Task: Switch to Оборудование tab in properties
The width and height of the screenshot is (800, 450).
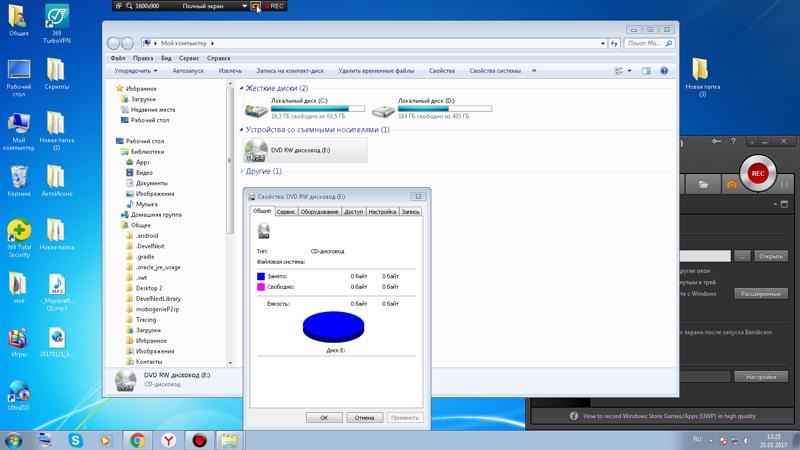Action: 319,212
